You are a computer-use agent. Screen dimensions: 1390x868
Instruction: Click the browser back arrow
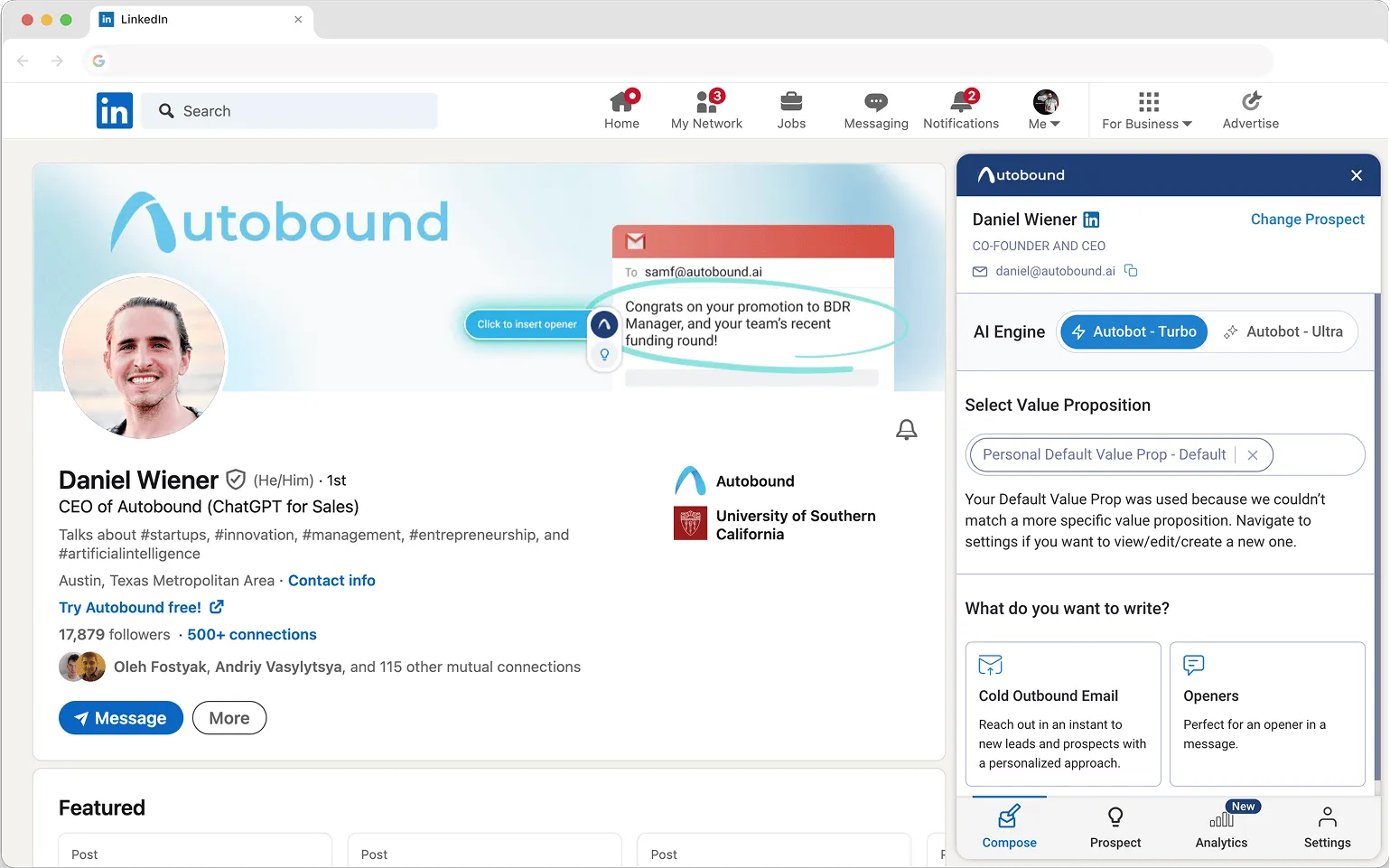pyautogui.click(x=23, y=61)
